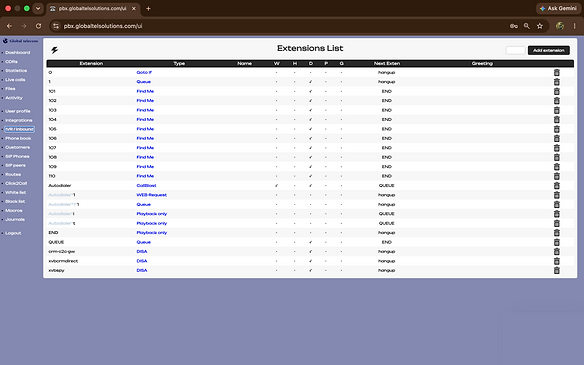Open DISA link for crm-c2c-gw
The width and height of the screenshot is (584, 365).
(x=142, y=252)
